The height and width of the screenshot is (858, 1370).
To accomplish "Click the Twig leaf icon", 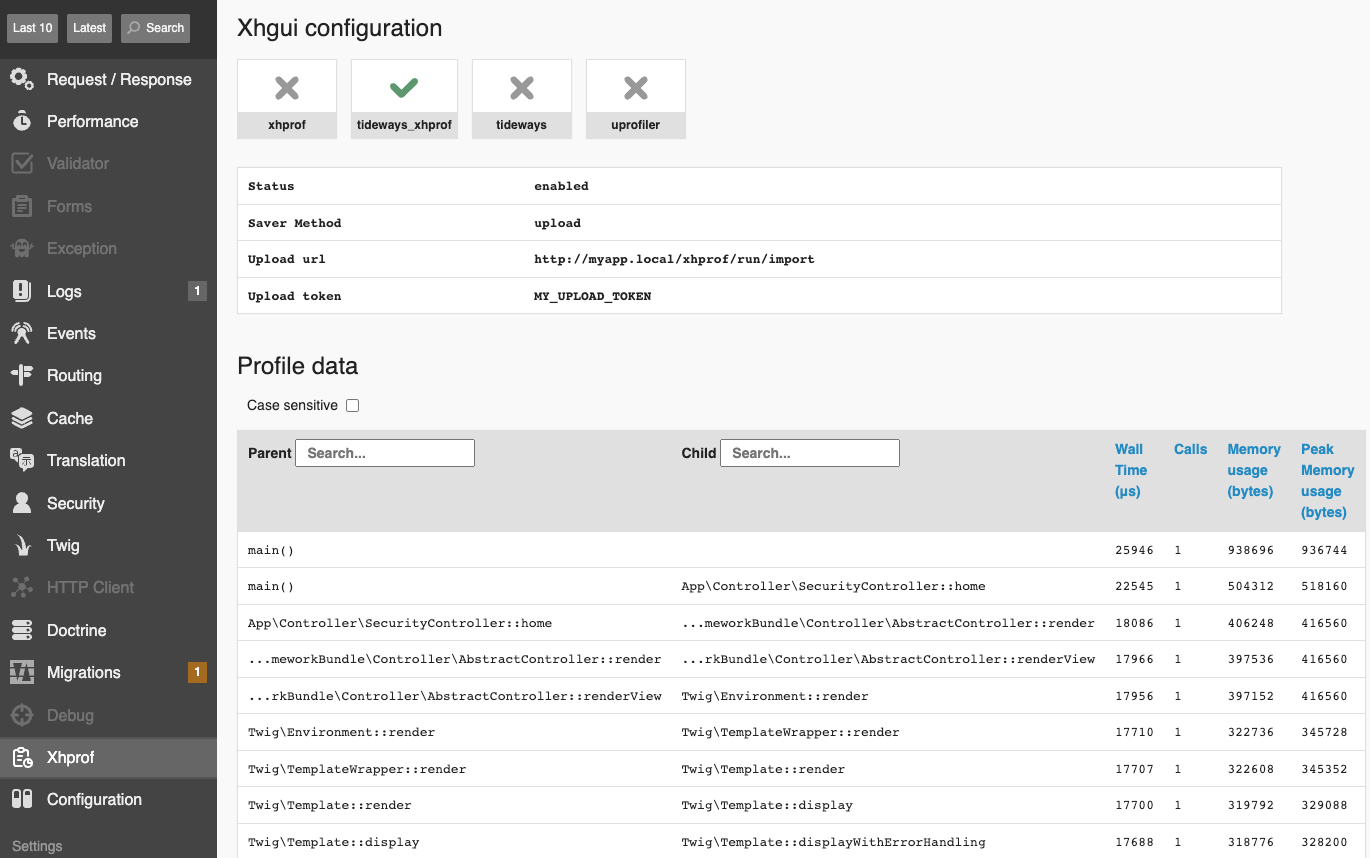I will (x=22, y=545).
